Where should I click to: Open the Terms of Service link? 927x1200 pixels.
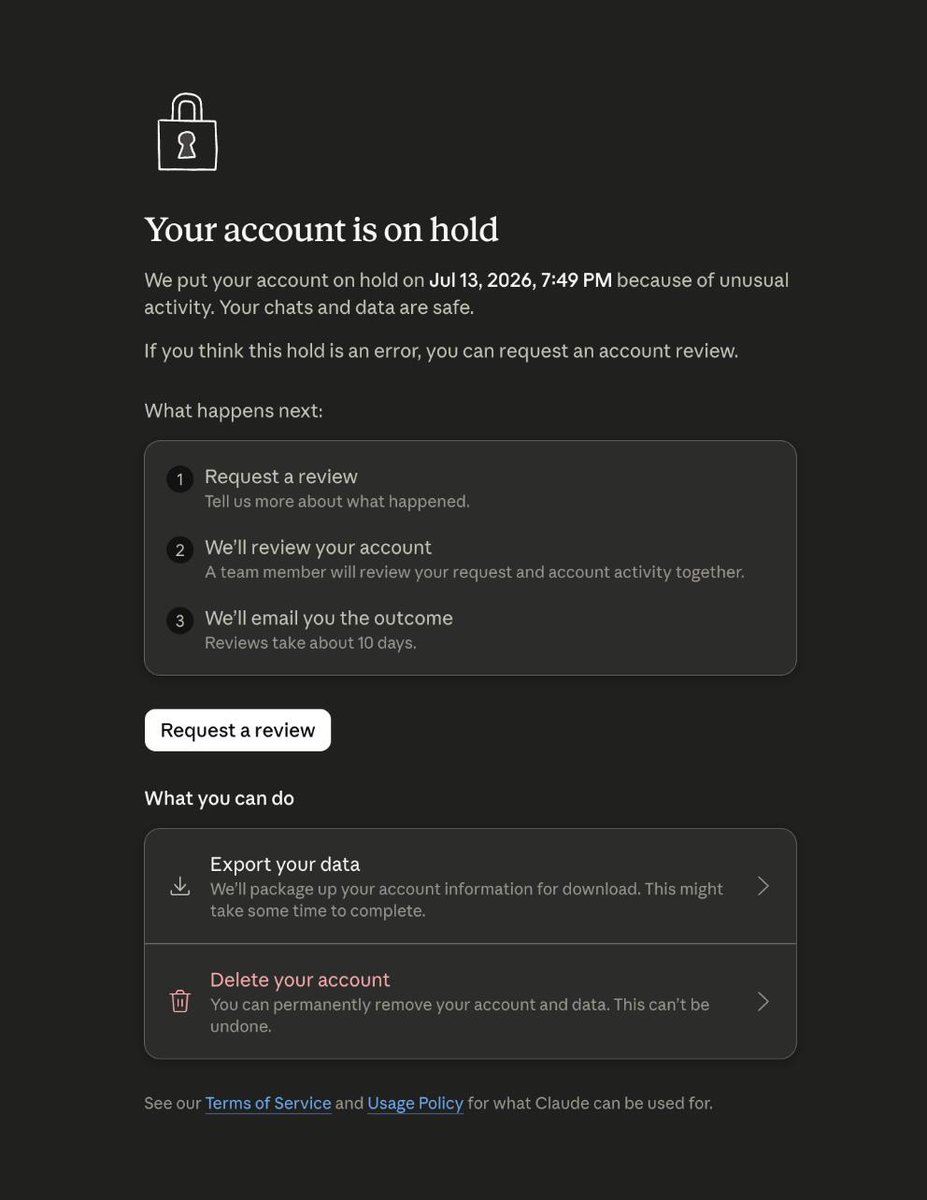pos(268,1103)
